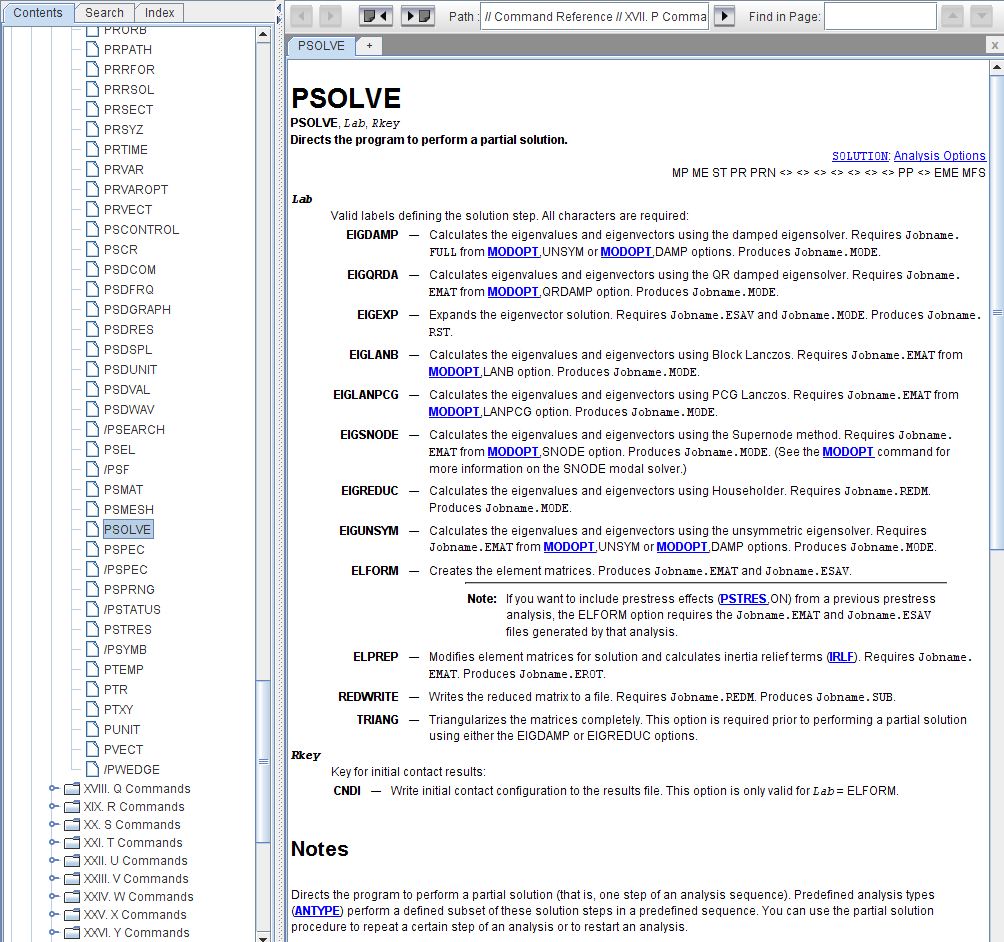Open the MODOPT link in the EIGLANPCG description

tap(455, 412)
